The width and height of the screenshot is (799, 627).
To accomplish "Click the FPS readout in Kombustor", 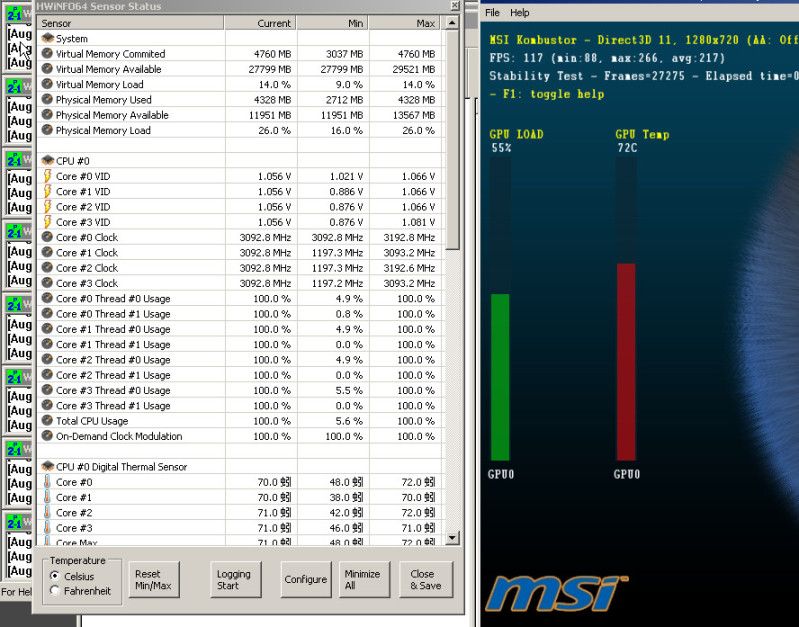I will (x=607, y=58).
